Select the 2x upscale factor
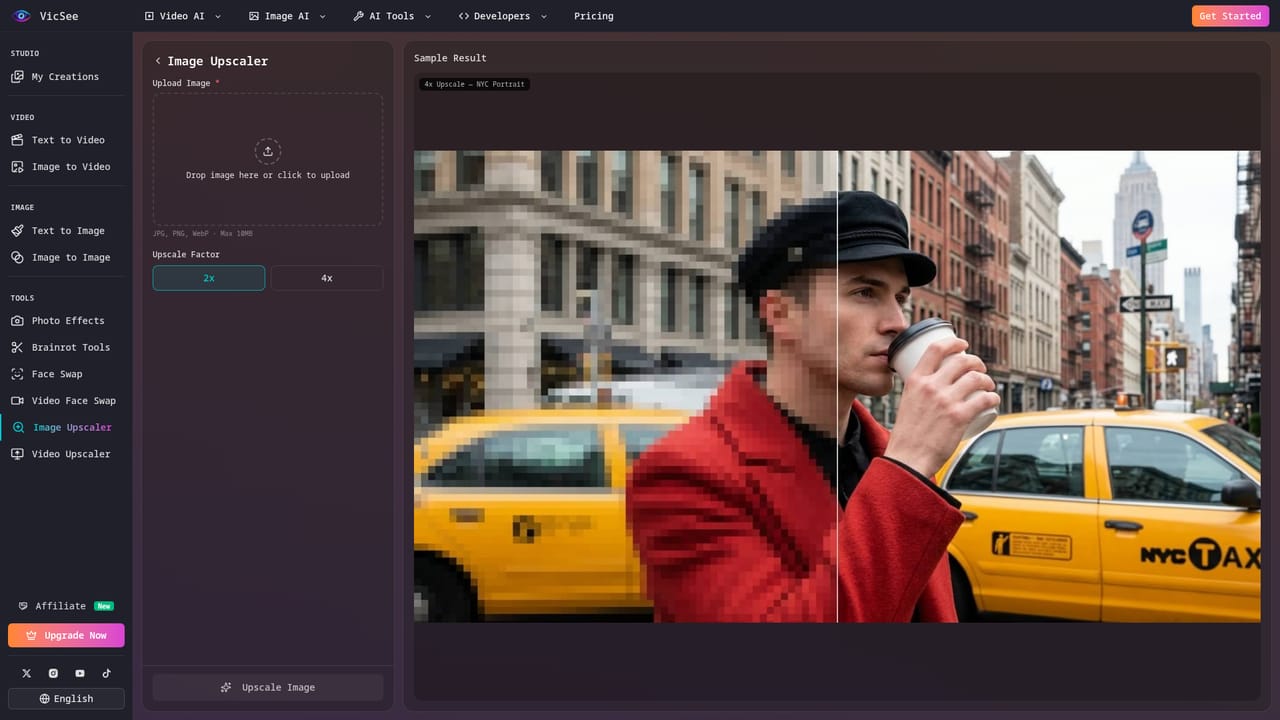 tap(209, 278)
